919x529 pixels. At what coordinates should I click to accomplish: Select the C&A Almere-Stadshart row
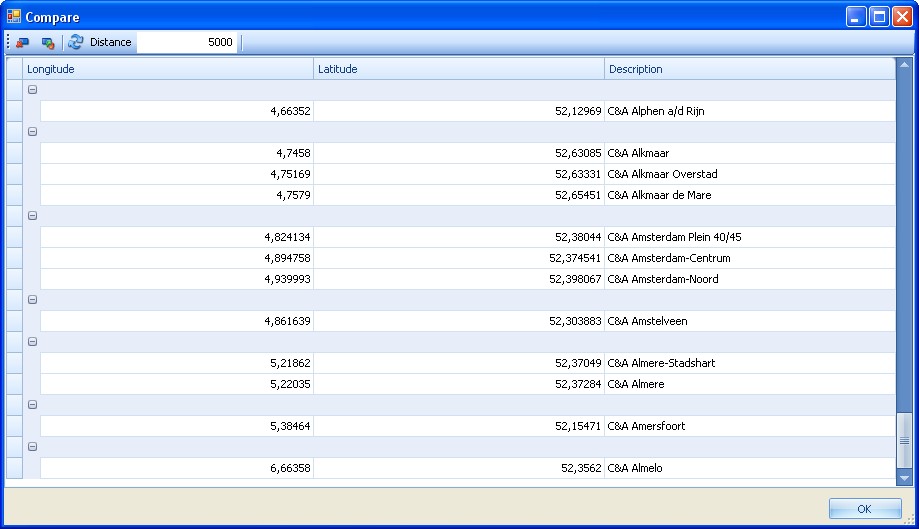coord(468,363)
